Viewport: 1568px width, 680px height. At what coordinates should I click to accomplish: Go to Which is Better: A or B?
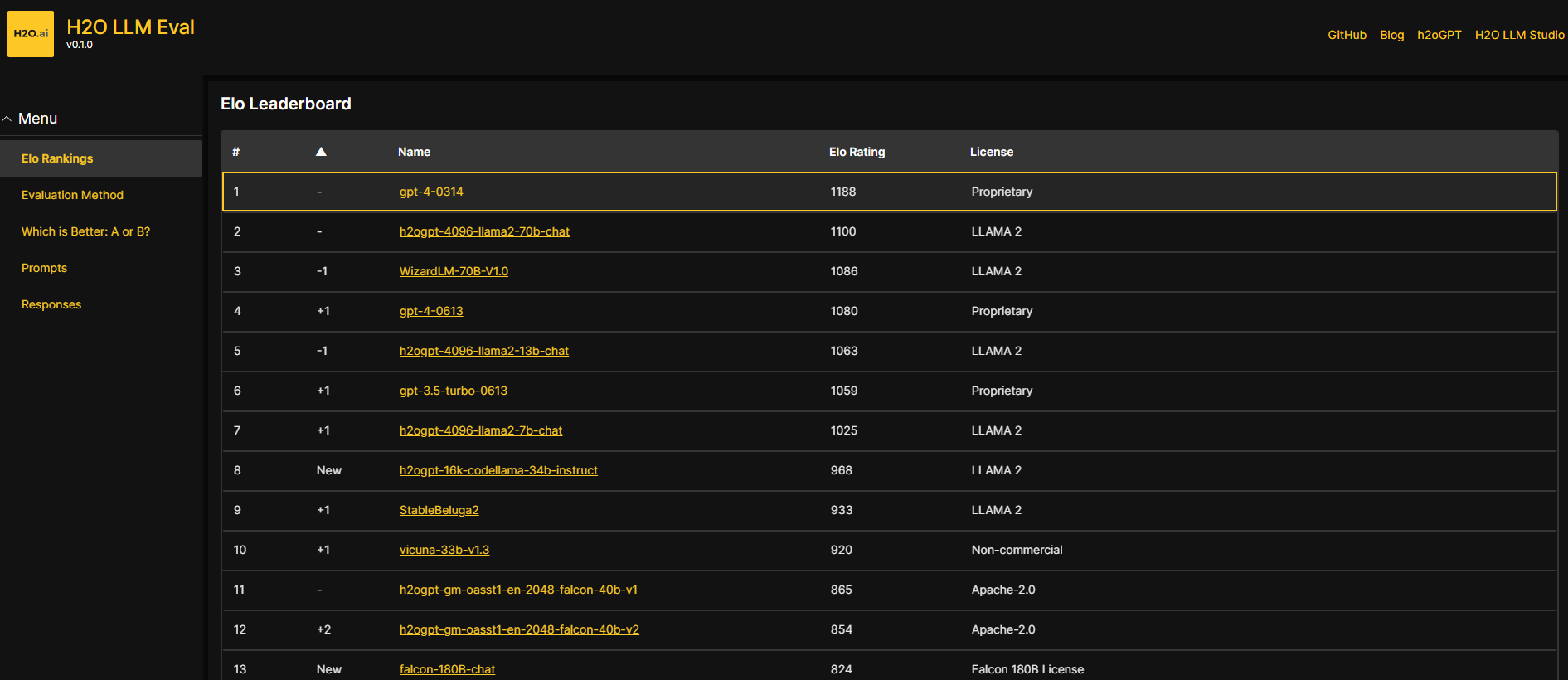tap(85, 231)
